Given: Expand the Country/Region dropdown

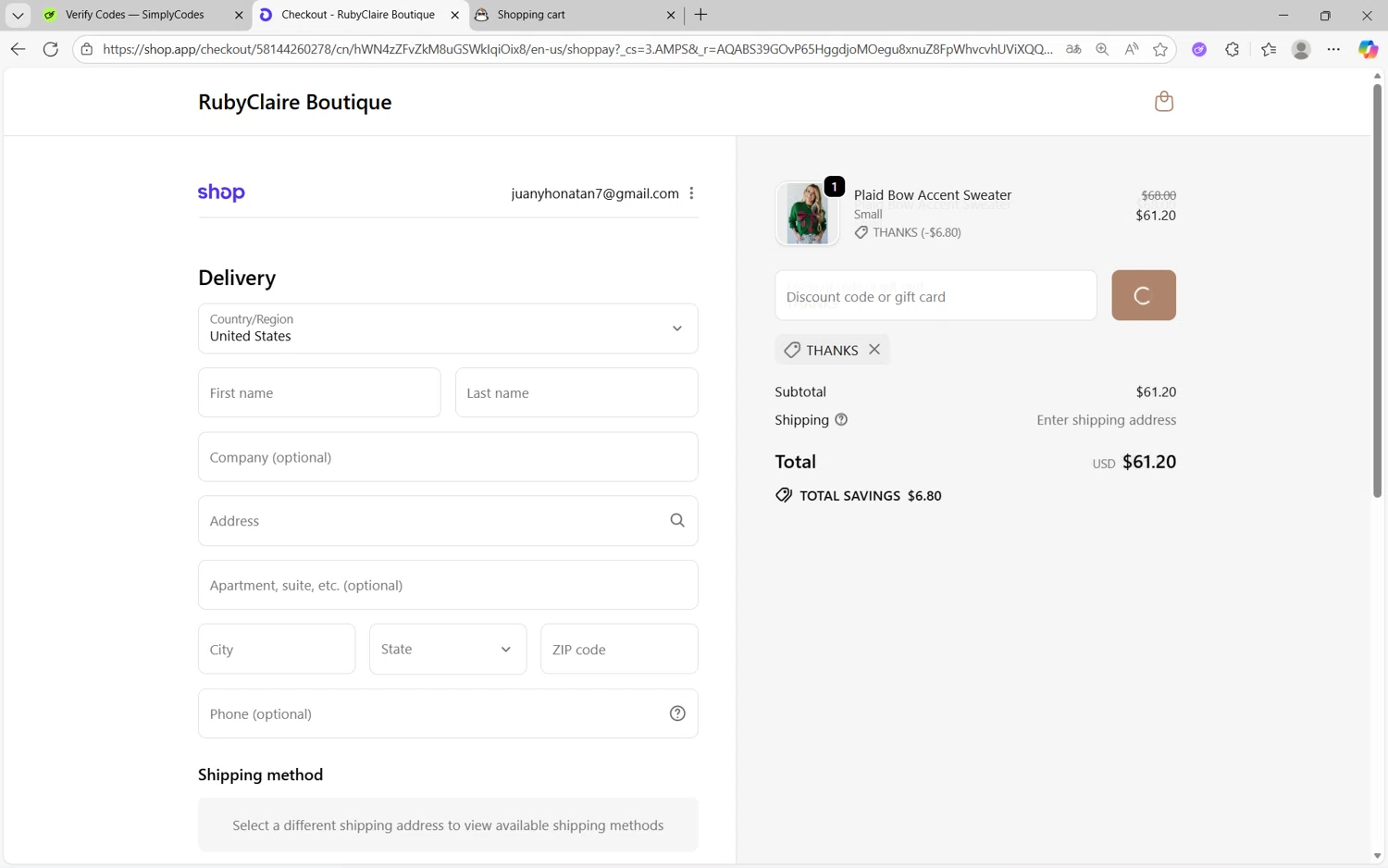Looking at the screenshot, I should (x=448, y=329).
